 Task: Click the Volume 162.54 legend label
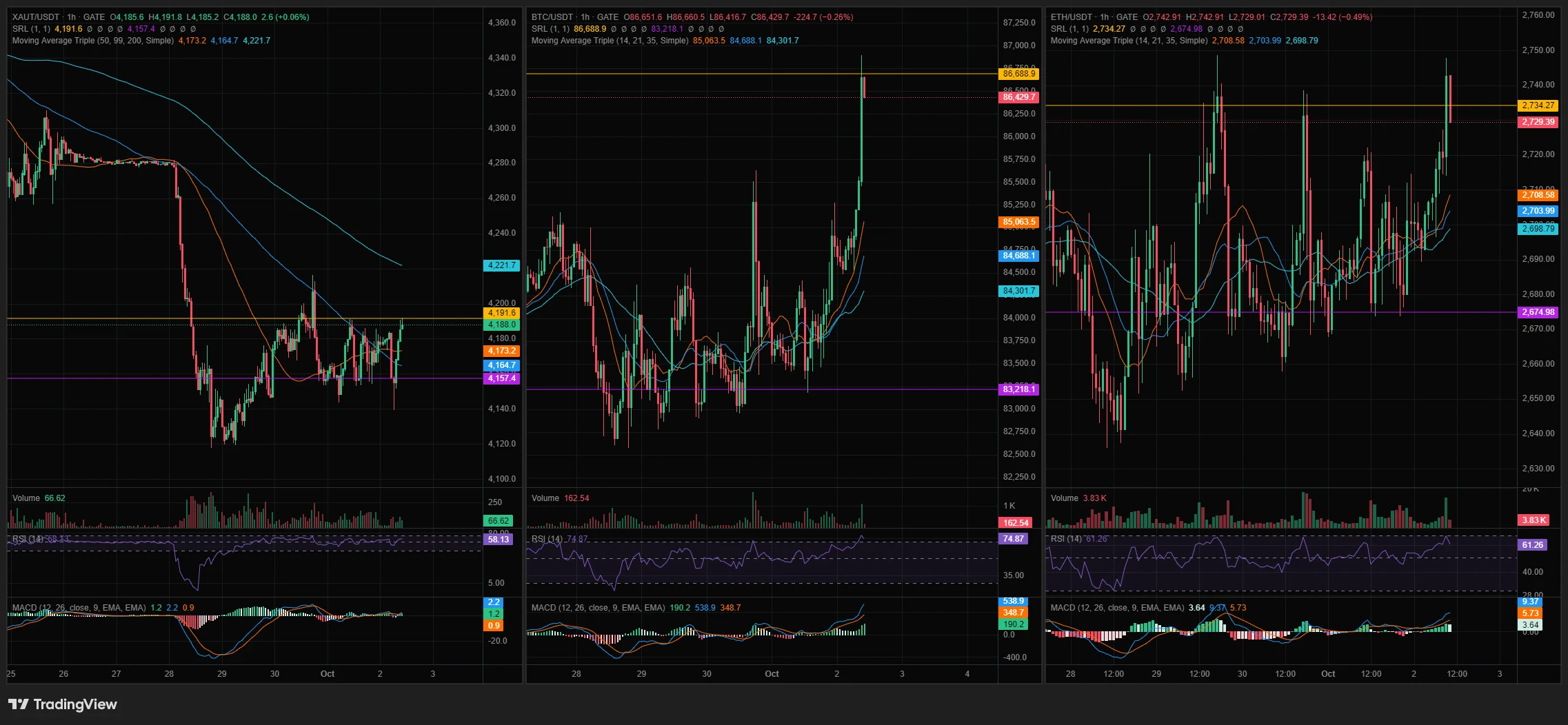tap(560, 498)
